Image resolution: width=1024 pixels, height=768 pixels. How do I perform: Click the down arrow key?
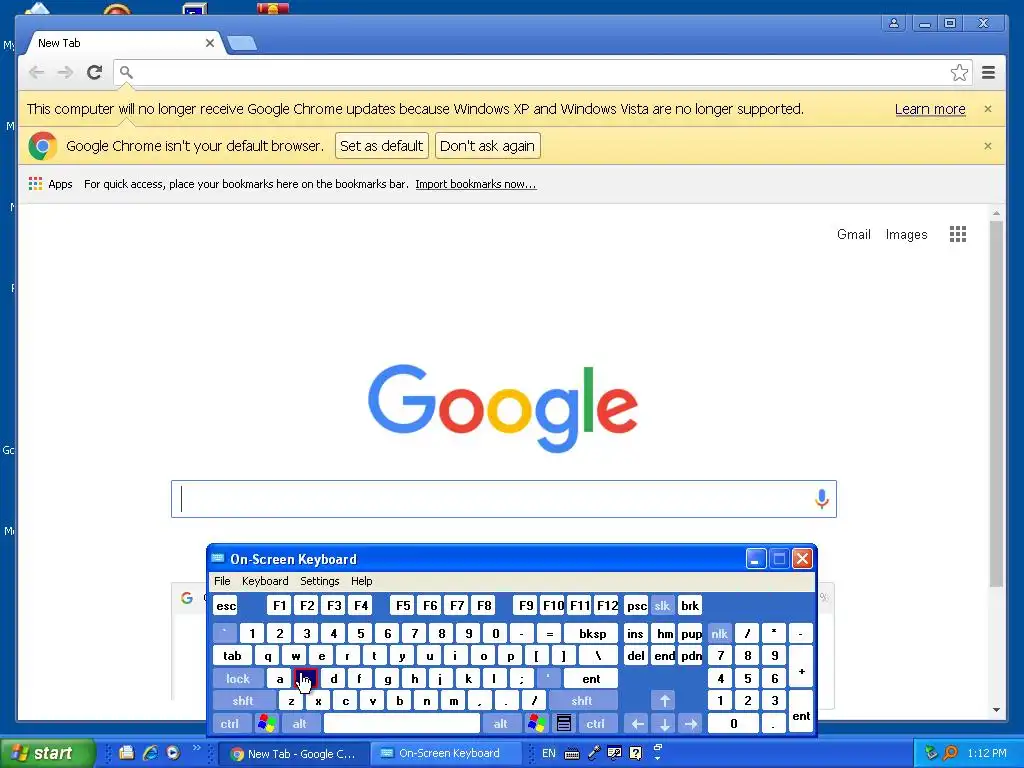[x=664, y=724]
